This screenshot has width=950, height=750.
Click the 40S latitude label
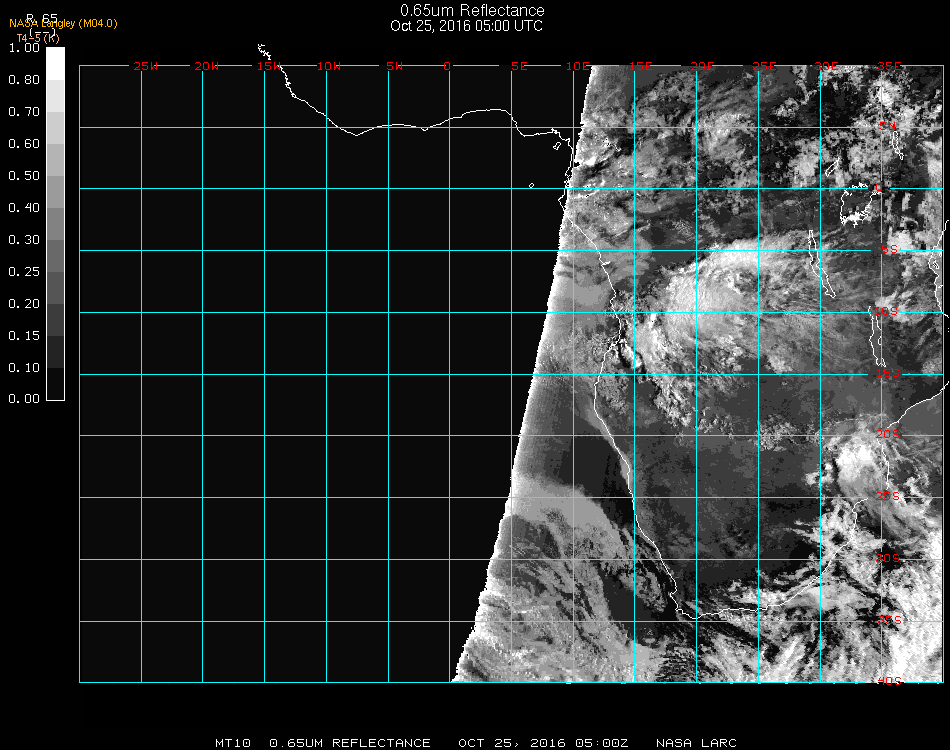888,681
